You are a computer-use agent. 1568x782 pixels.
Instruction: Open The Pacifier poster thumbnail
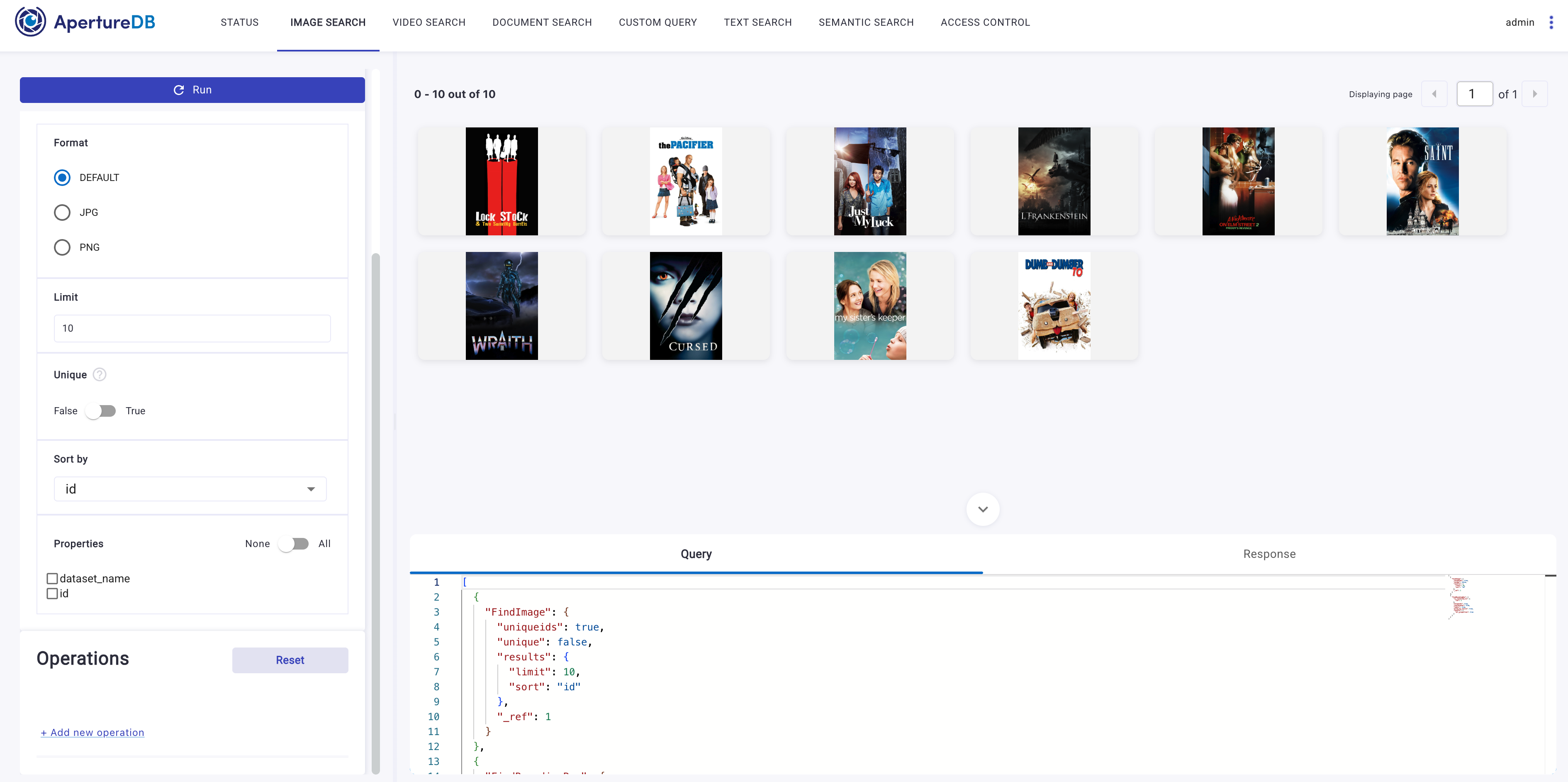pyautogui.click(x=685, y=181)
